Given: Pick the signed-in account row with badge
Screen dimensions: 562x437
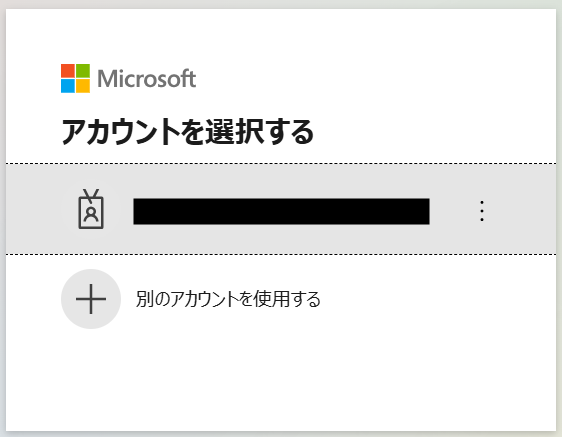Looking at the screenshot, I should tap(281, 209).
